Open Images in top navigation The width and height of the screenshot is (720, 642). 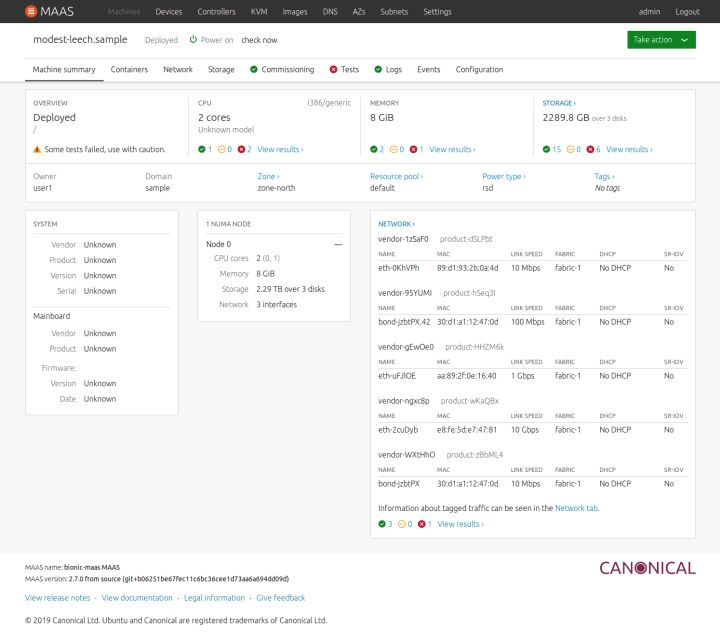point(295,11)
